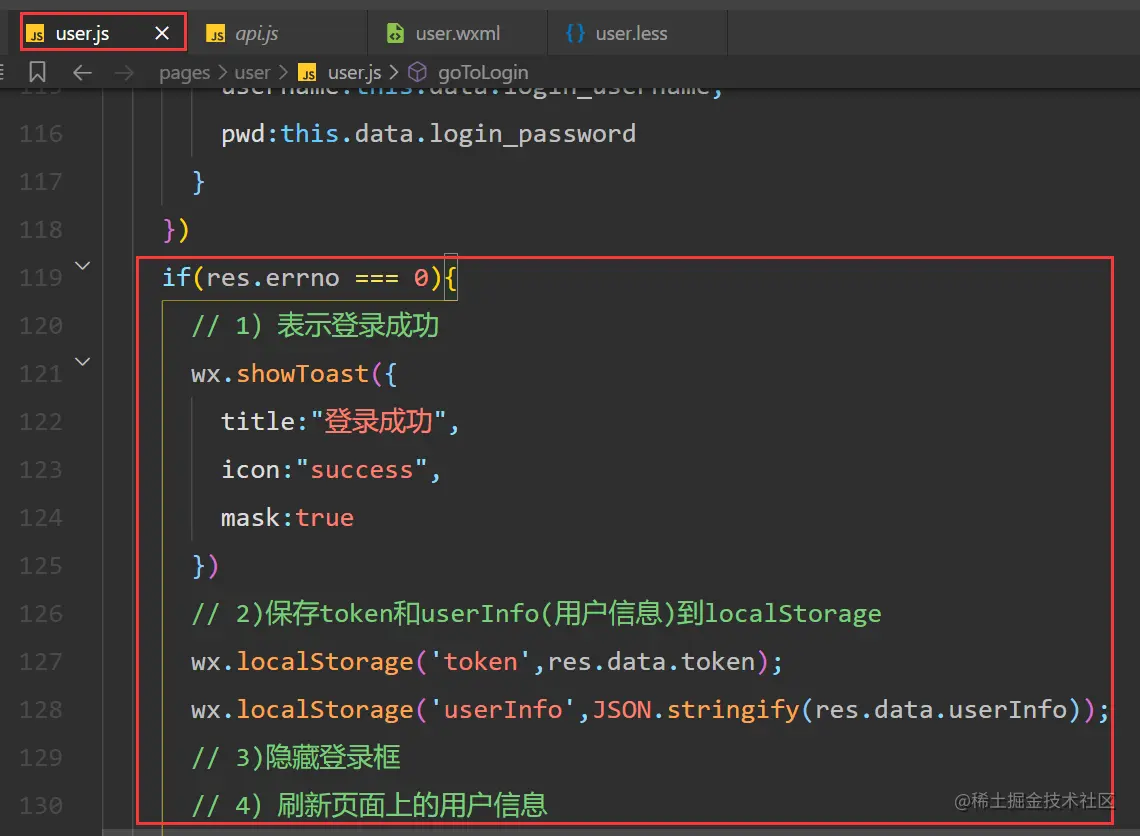This screenshot has width=1140, height=836.
Task: Click the braces icon on user.less tab
Action: click(x=574, y=33)
